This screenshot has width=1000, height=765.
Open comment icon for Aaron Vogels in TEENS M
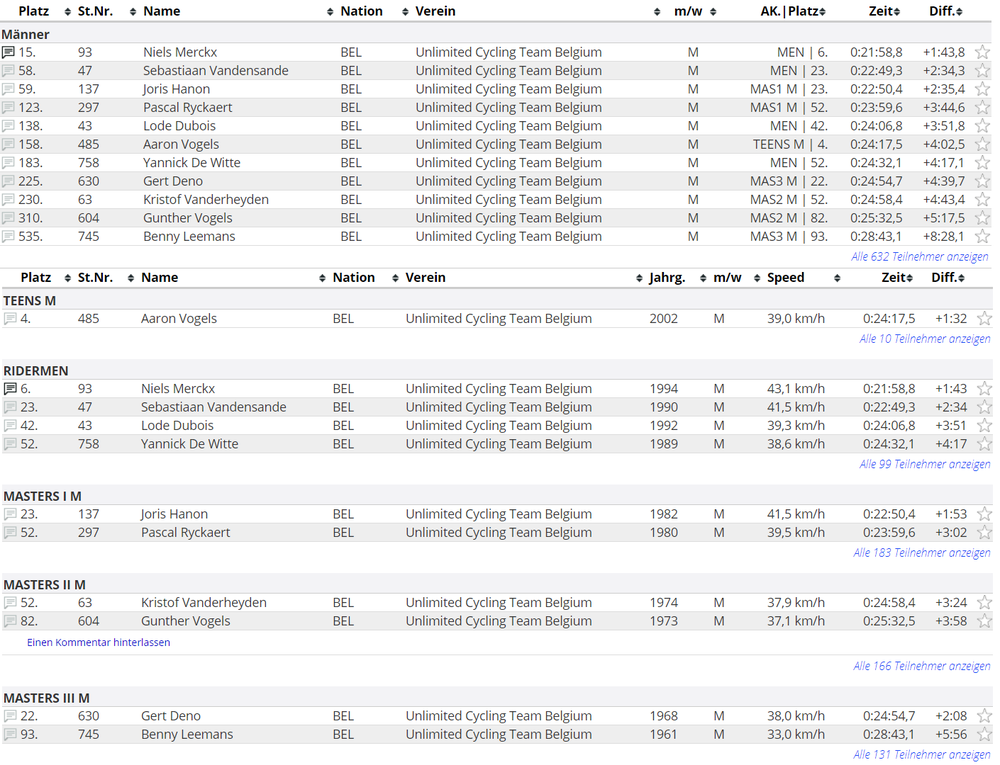coord(10,319)
